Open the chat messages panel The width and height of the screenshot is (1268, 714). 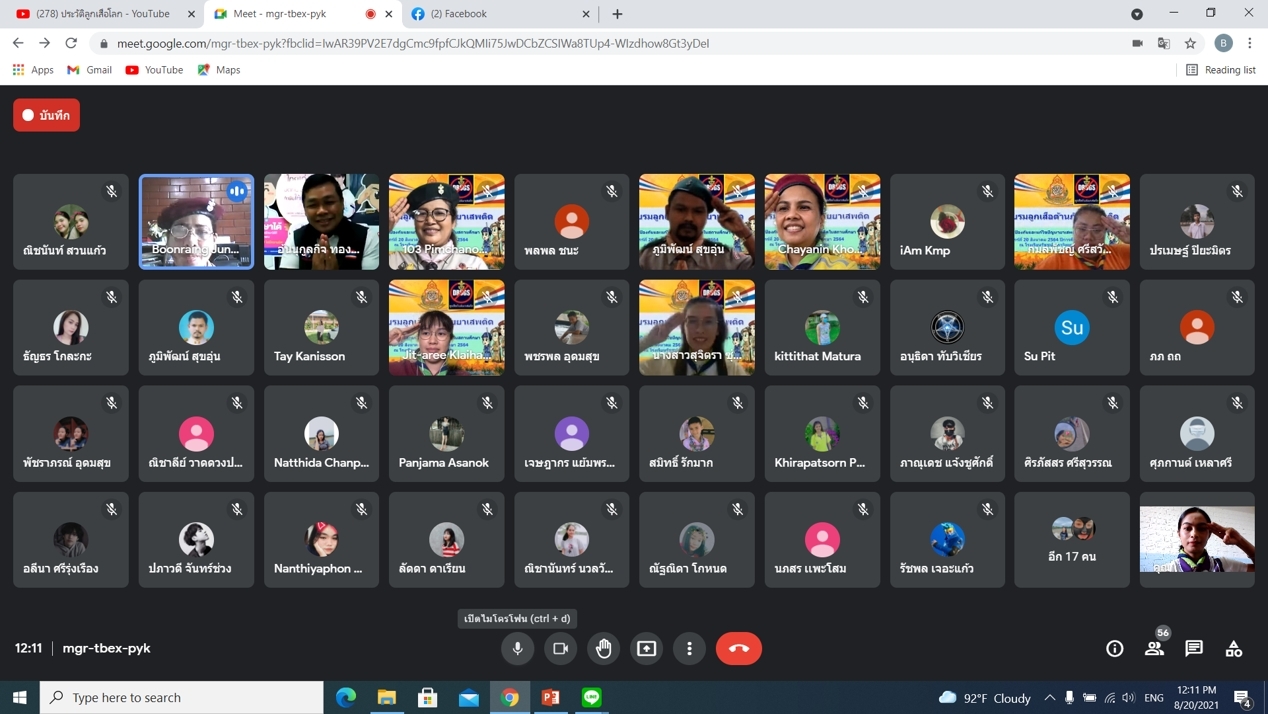(1194, 648)
